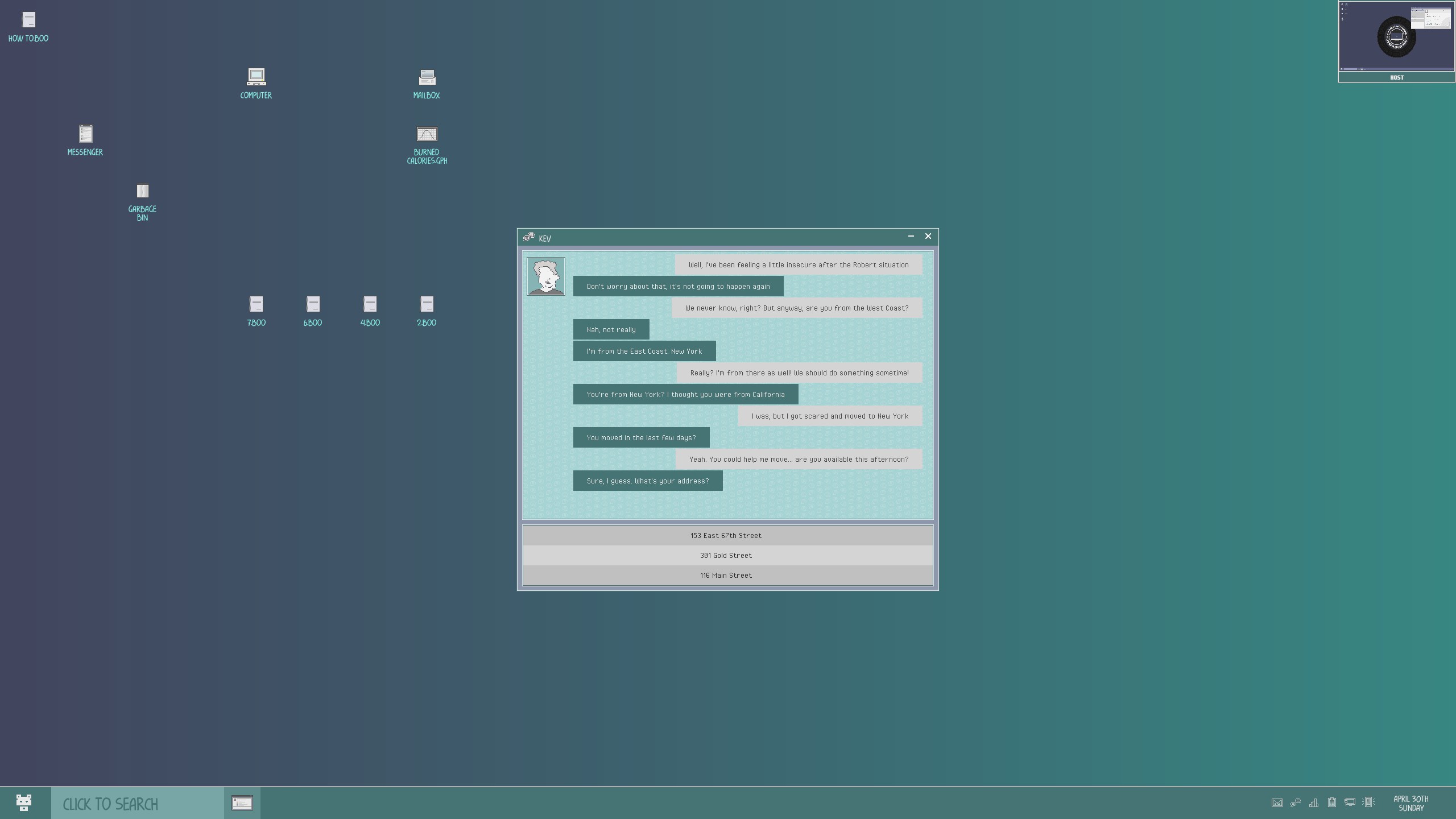Reply with 153 East 67th Street
This screenshot has height=819, width=1456.
[727, 535]
